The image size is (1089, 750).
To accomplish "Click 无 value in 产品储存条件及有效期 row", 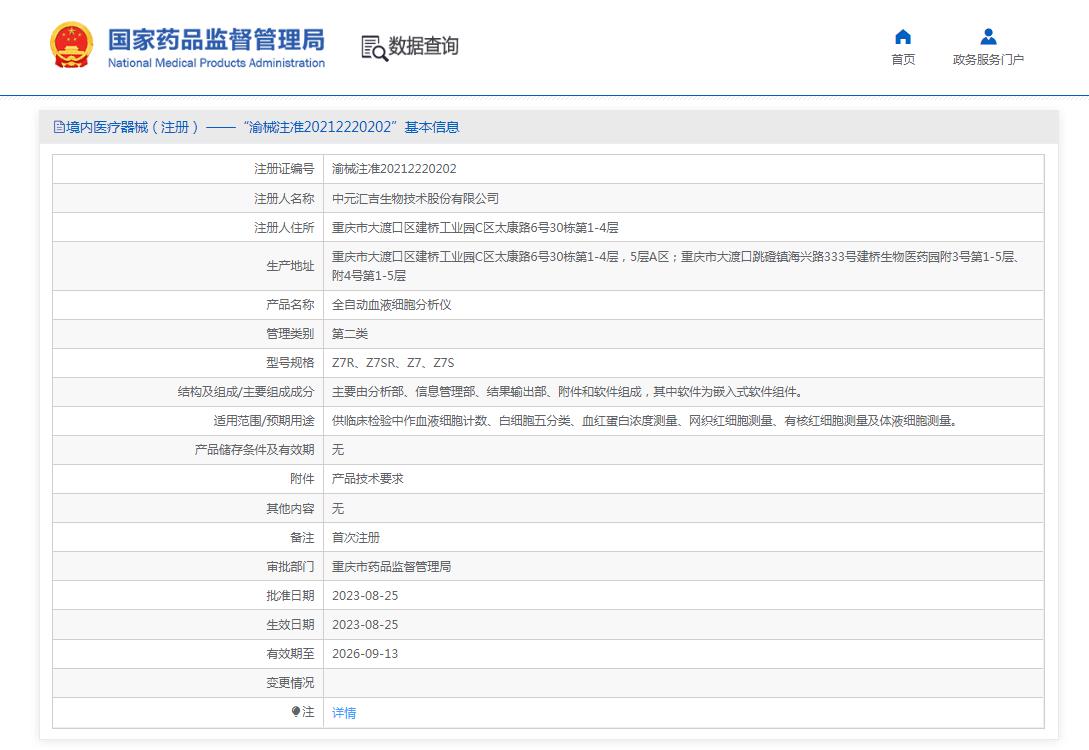I will (x=338, y=450).
